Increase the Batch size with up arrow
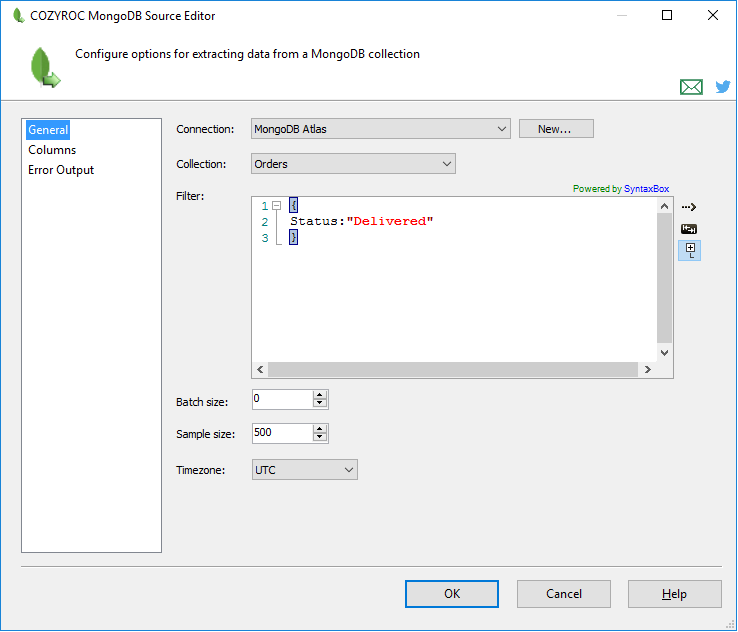 [320, 395]
